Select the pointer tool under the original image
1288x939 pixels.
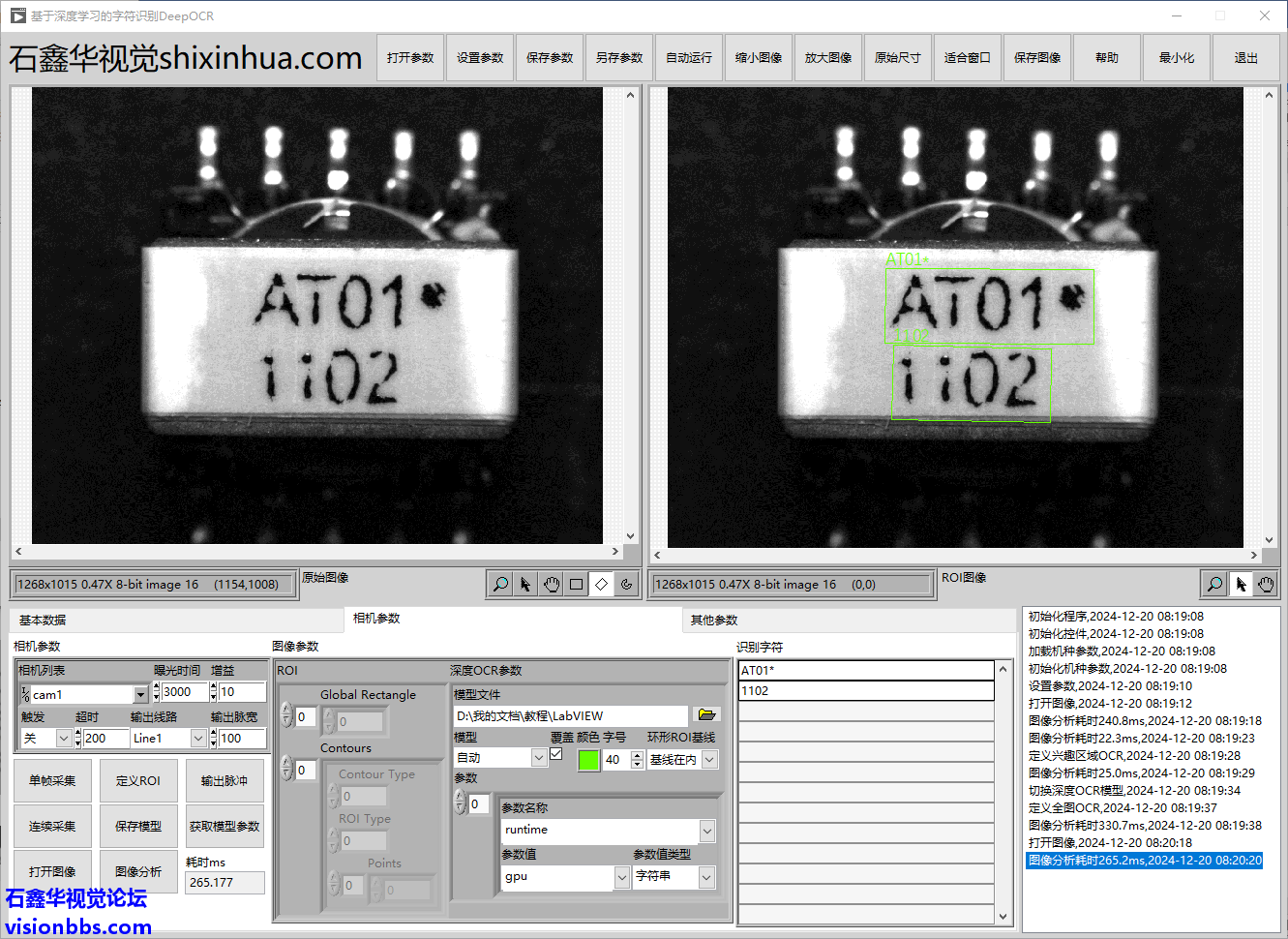(525, 584)
